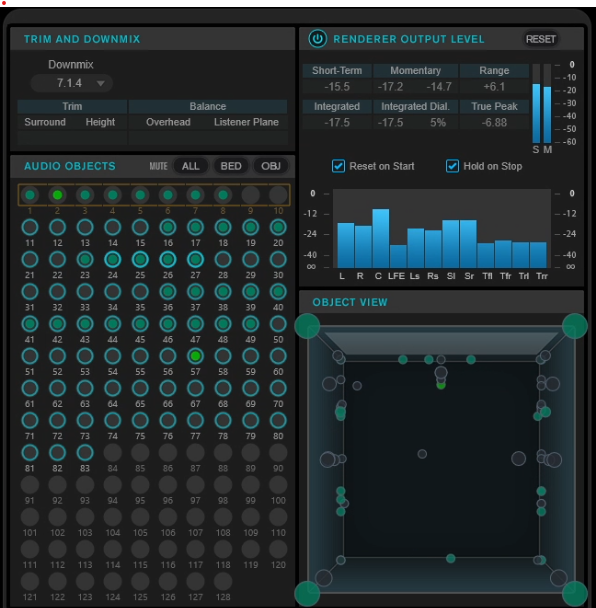
Task: Select audio object 50 circle
Action: click(x=278, y=324)
